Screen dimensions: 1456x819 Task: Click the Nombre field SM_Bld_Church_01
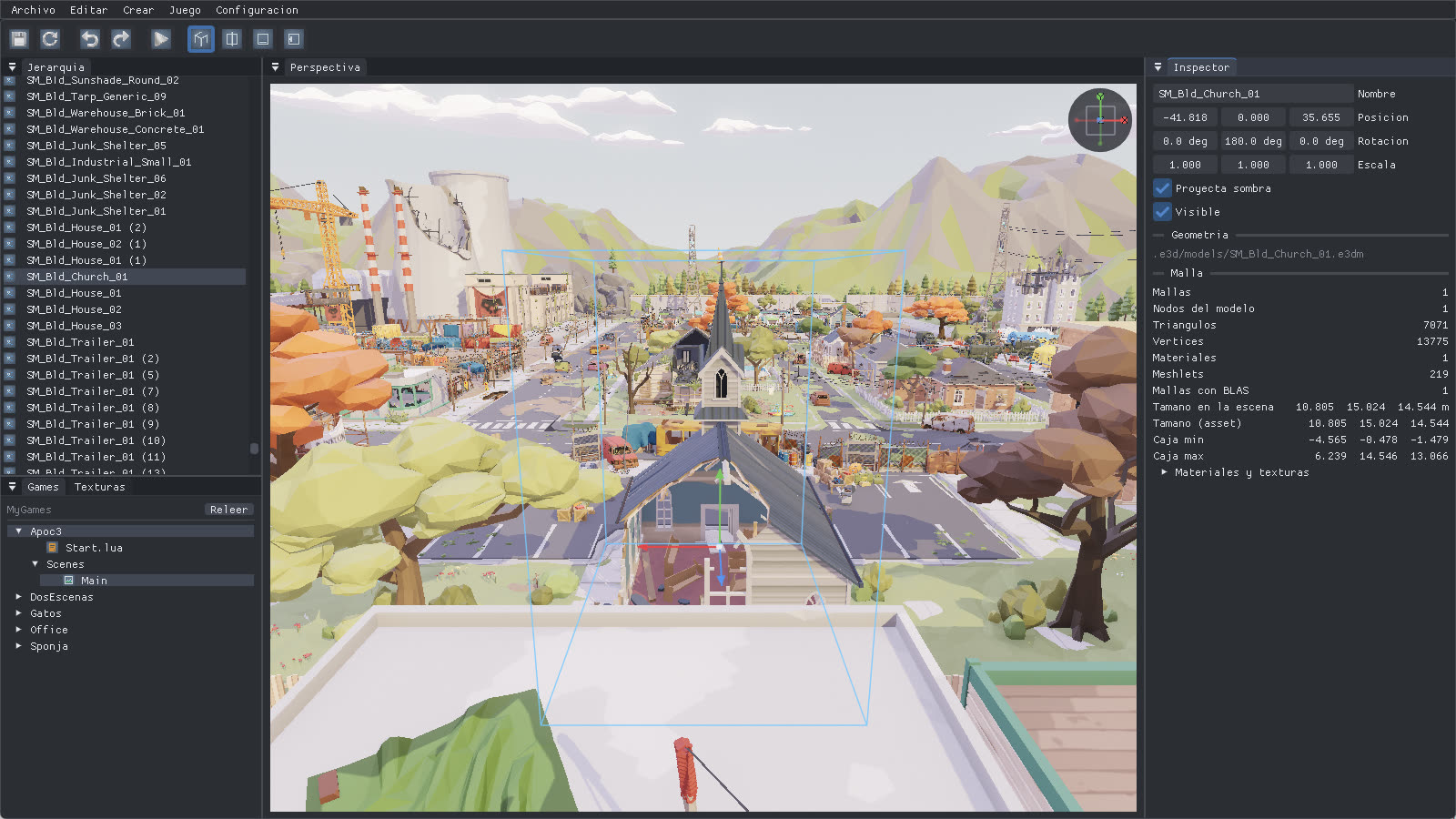pyautogui.click(x=1253, y=94)
